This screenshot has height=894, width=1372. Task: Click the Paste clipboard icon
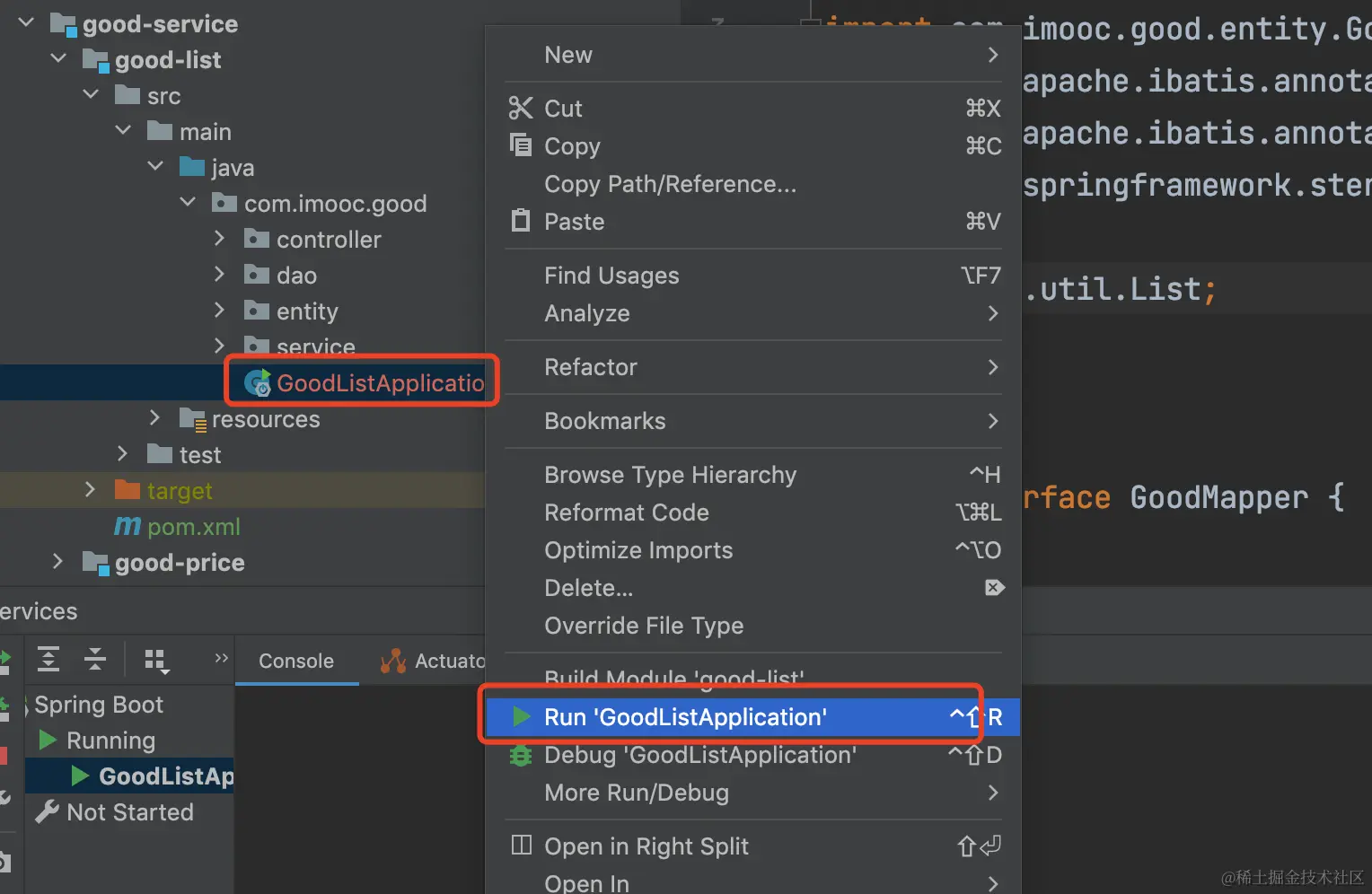tap(521, 220)
